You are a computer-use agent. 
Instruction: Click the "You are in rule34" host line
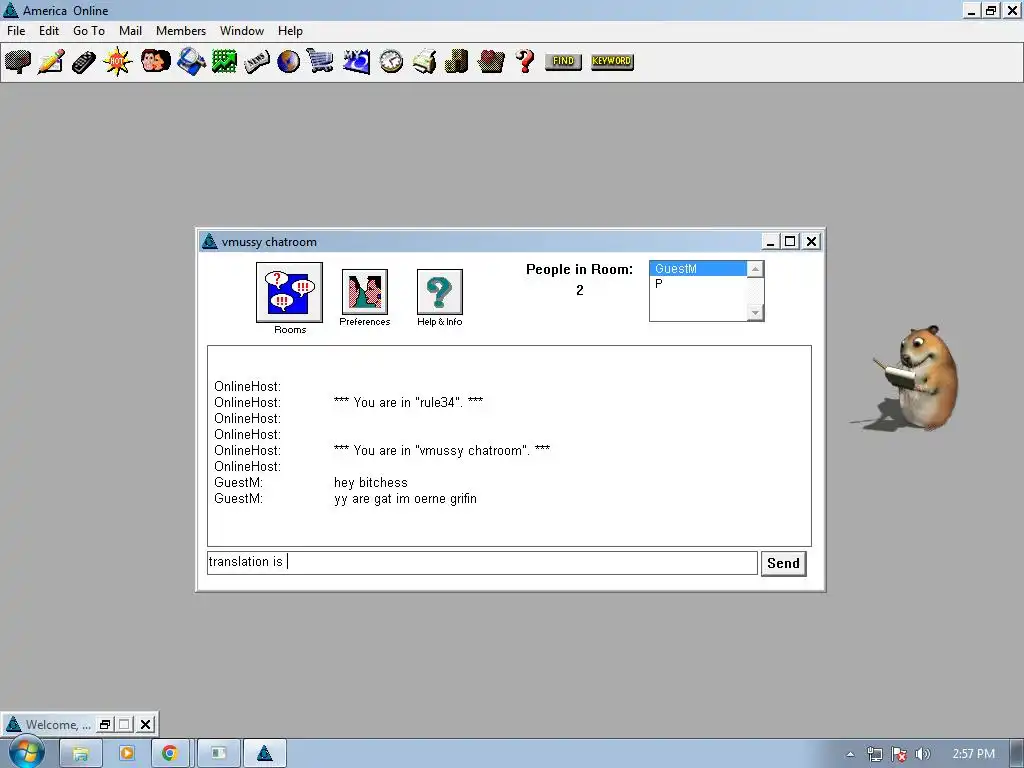pos(408,402)
